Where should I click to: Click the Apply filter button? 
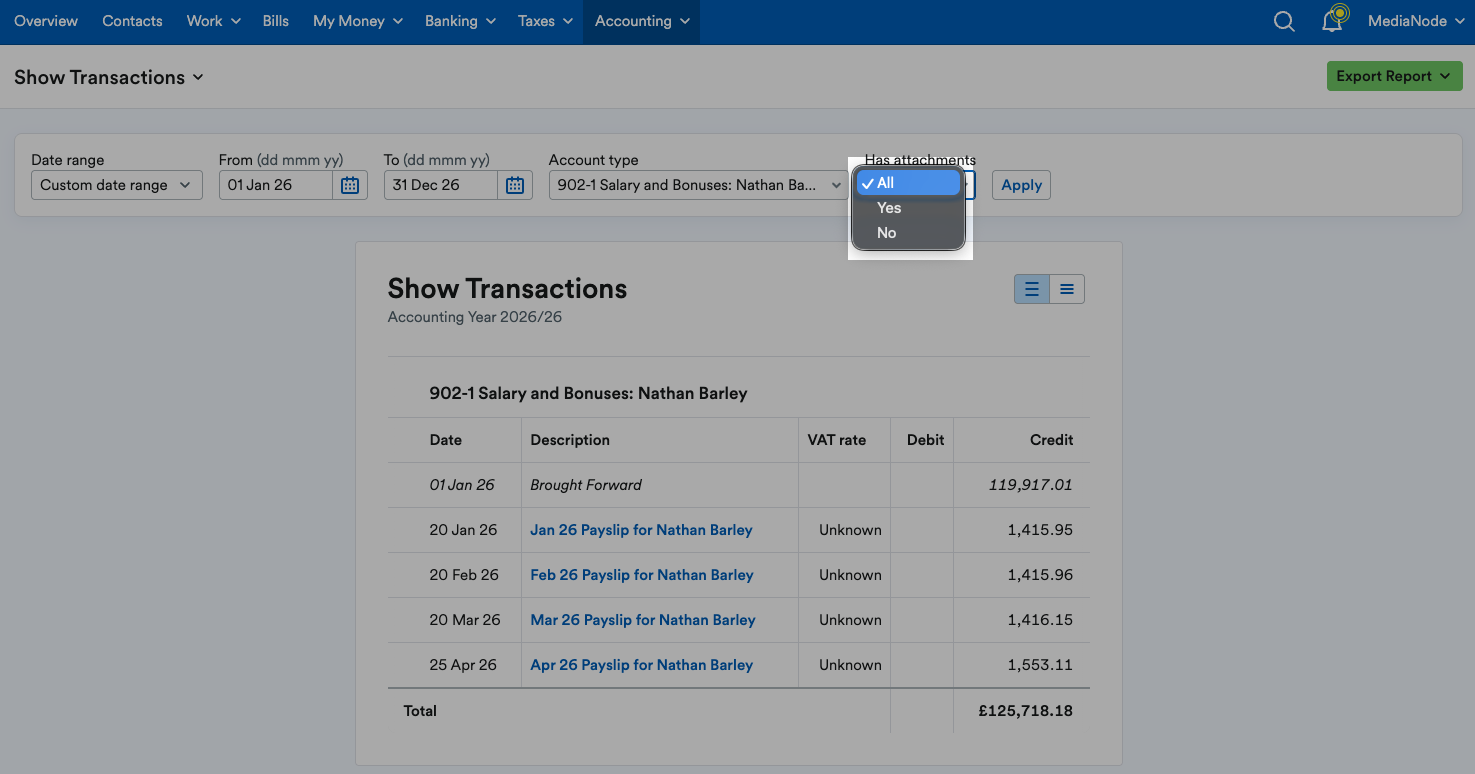pos(1021,185)
